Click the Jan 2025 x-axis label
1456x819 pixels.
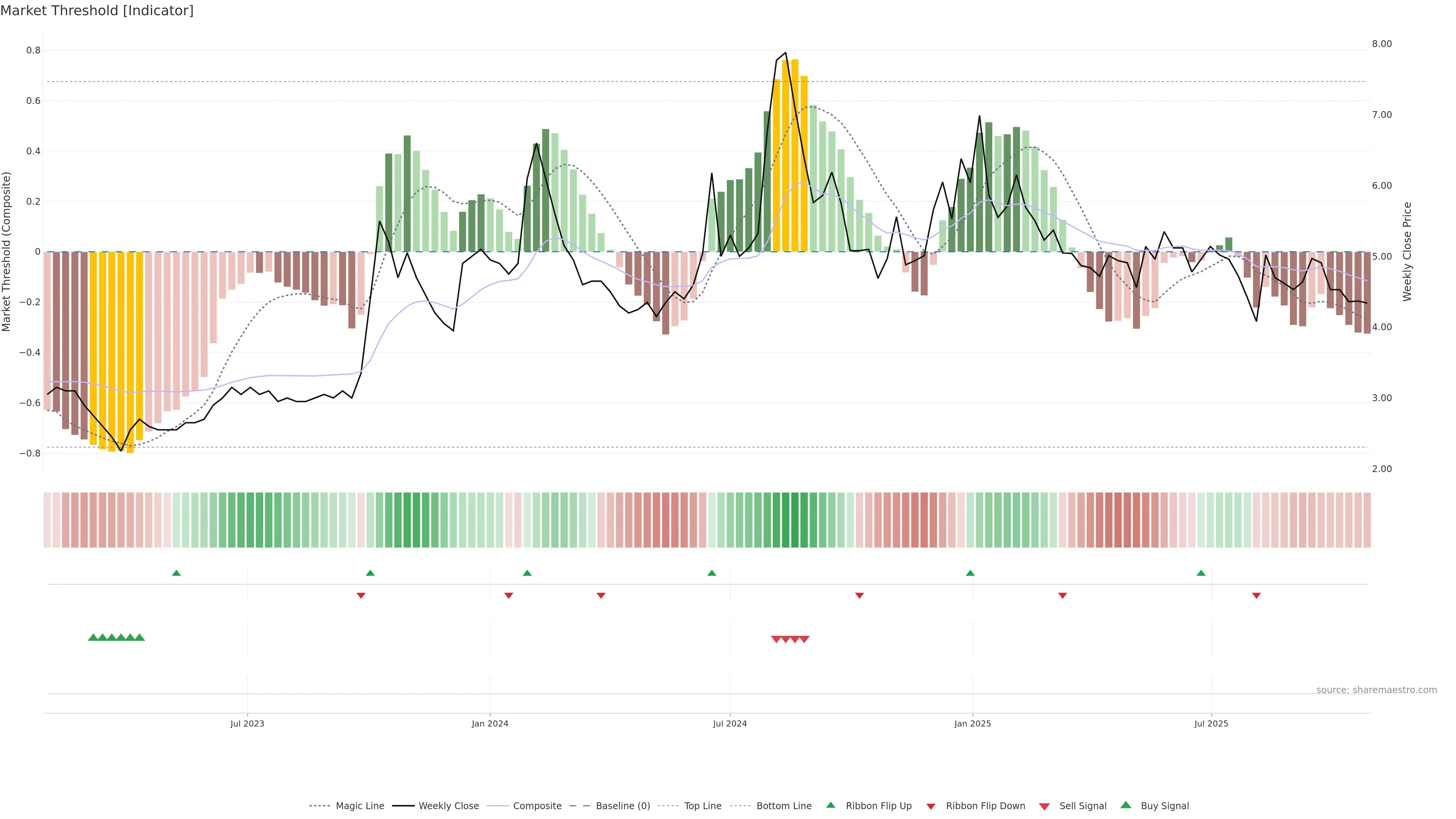[x=972, y=723]
